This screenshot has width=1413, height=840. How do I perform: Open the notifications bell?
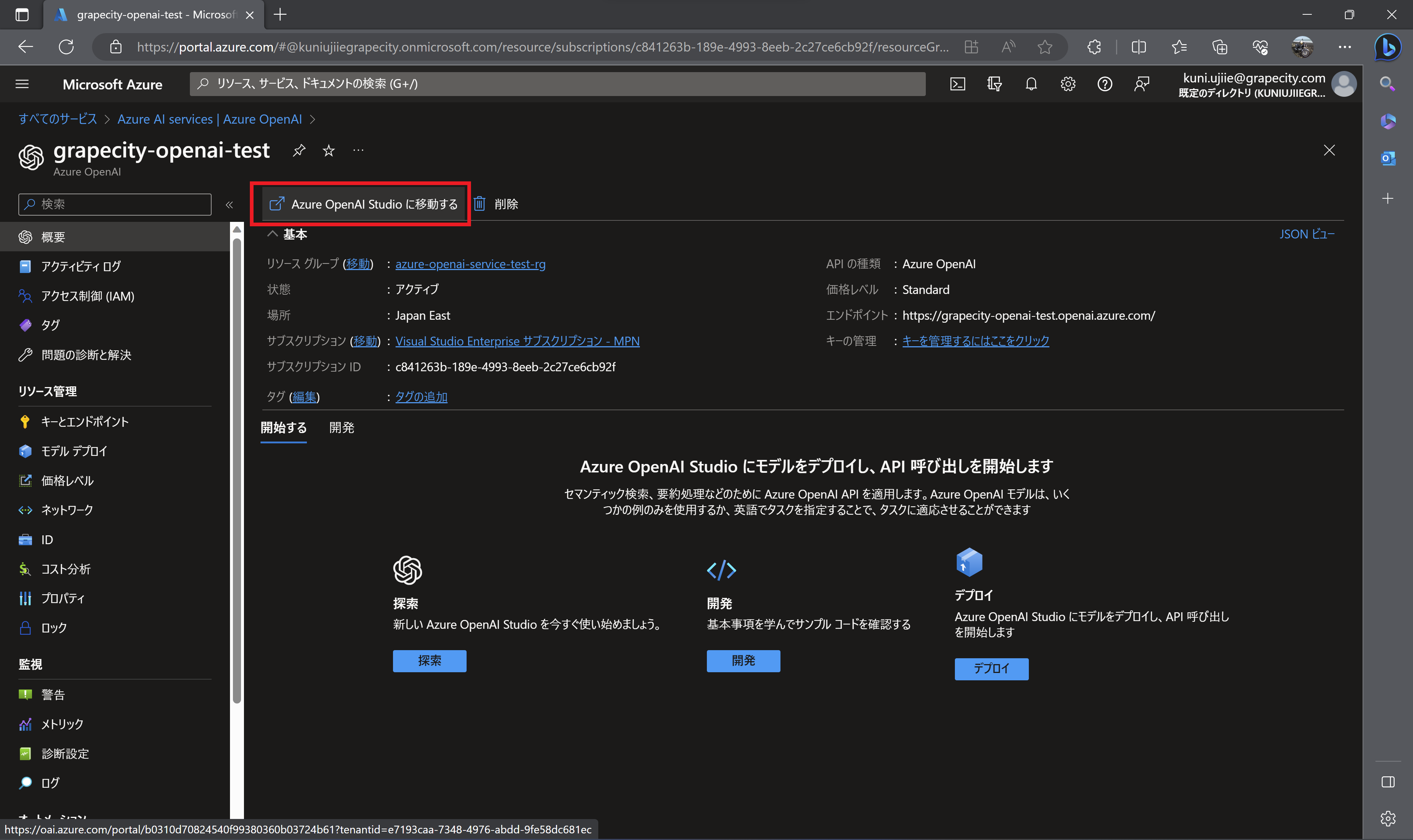(1031, 84)
